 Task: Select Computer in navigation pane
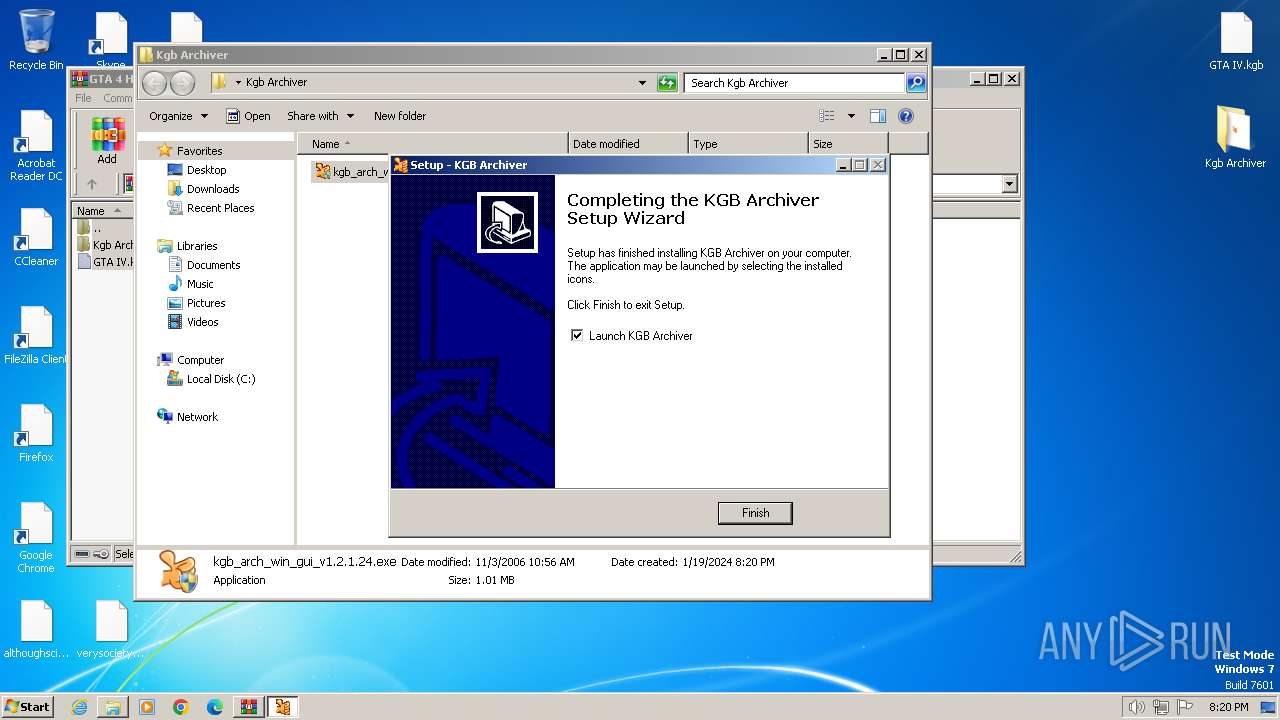click(x=200, y=360)
